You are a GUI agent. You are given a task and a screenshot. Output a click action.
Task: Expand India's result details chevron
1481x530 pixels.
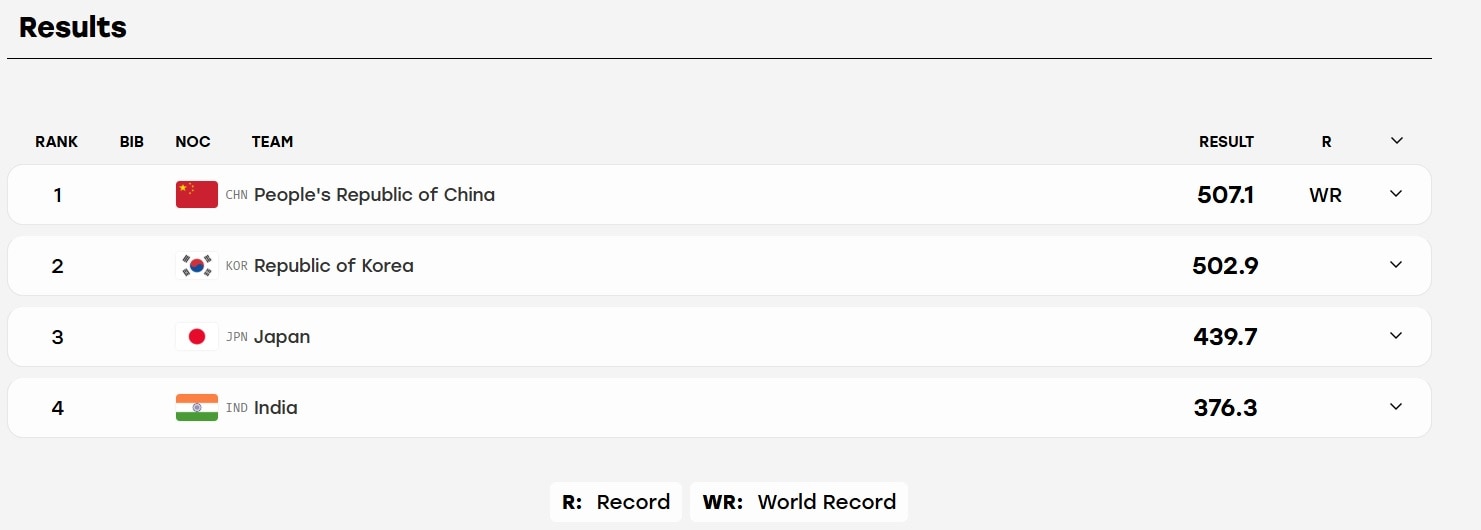[1396, 407]
